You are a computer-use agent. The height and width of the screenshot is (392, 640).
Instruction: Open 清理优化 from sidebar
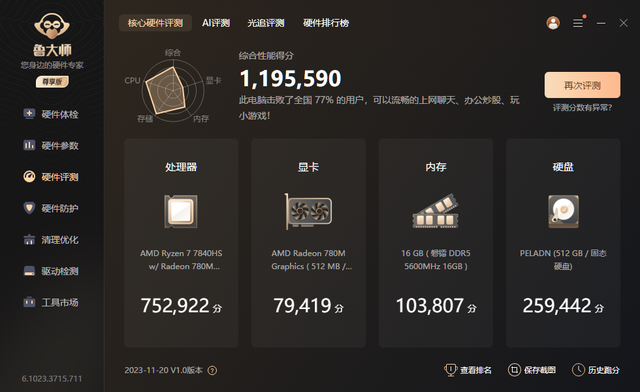[x=51, y=240]
